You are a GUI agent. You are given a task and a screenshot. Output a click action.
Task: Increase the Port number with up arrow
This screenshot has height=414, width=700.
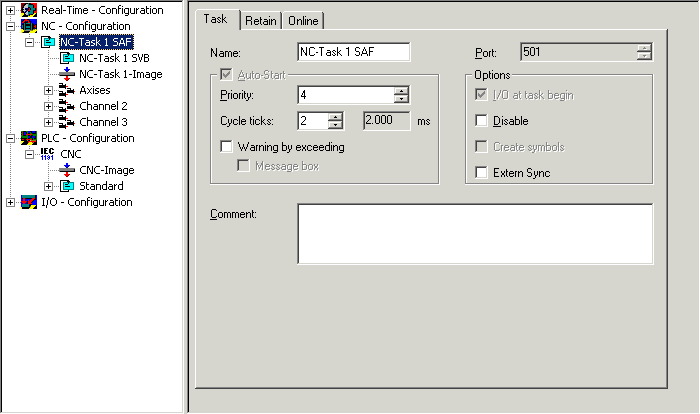(x=644, y=48)
